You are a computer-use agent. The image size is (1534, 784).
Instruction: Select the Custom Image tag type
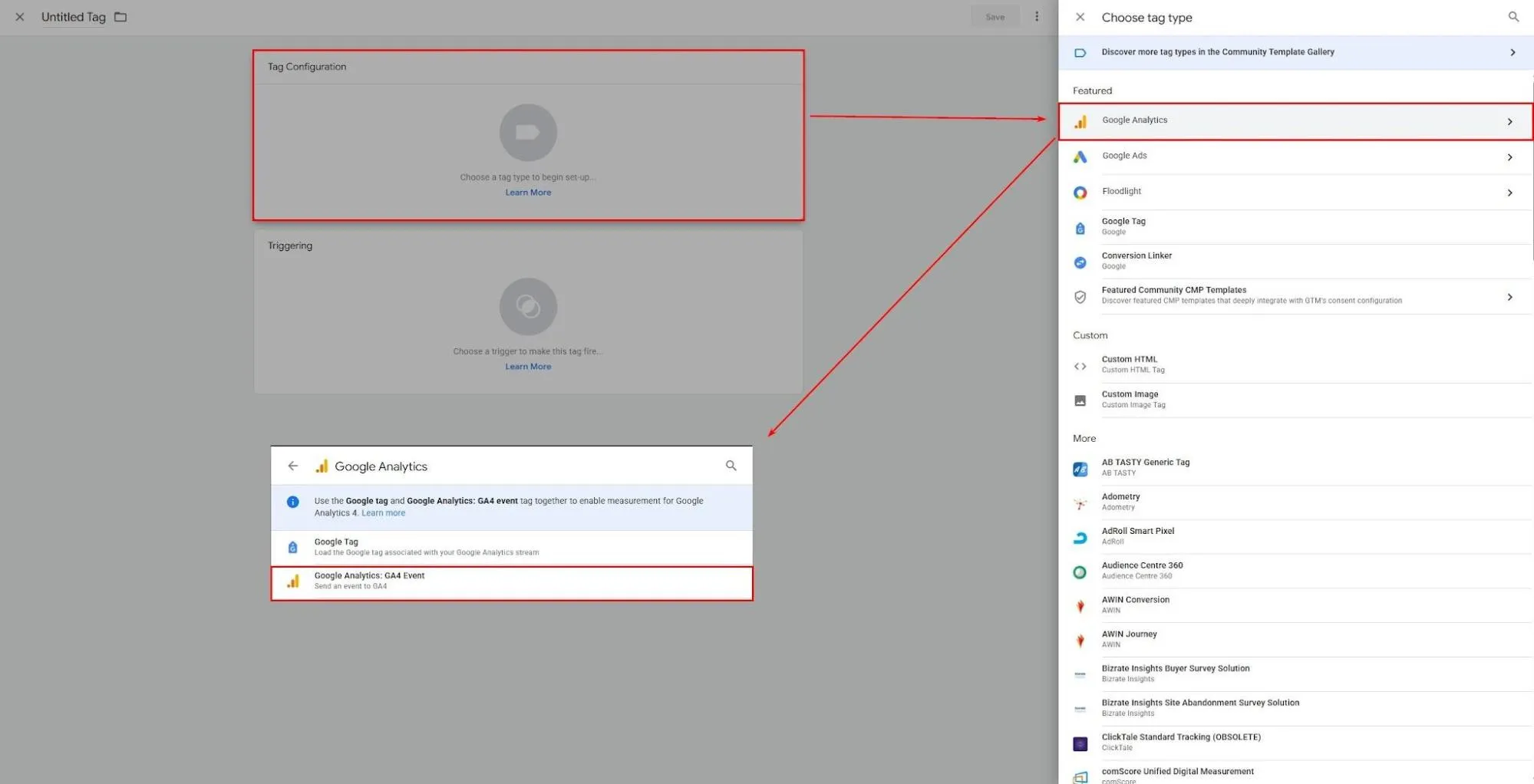click(1130, 399)
